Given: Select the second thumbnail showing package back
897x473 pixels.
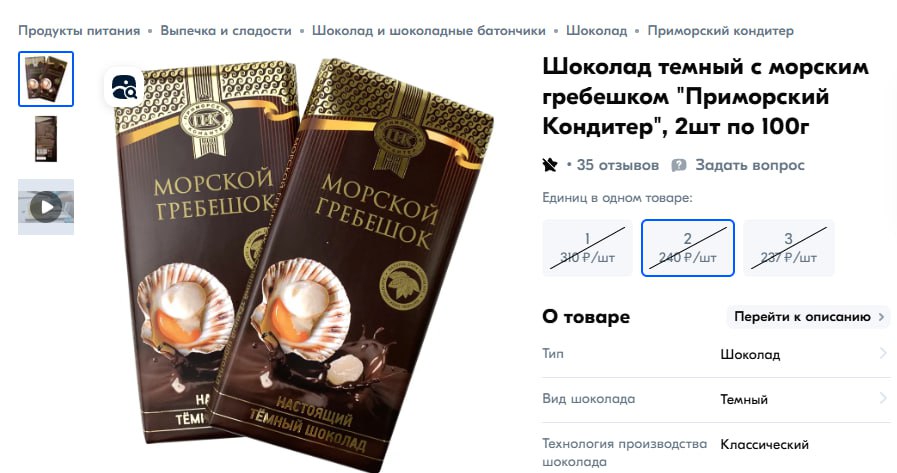Looking at the screenshot, I should (46, 139).
